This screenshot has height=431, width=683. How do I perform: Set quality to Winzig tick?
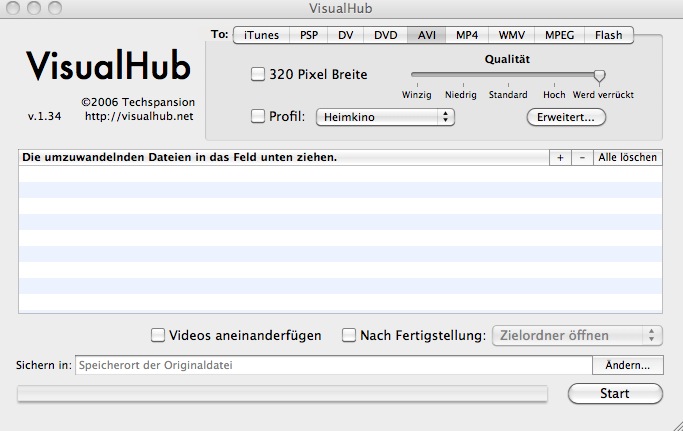(x=417, y=85)
